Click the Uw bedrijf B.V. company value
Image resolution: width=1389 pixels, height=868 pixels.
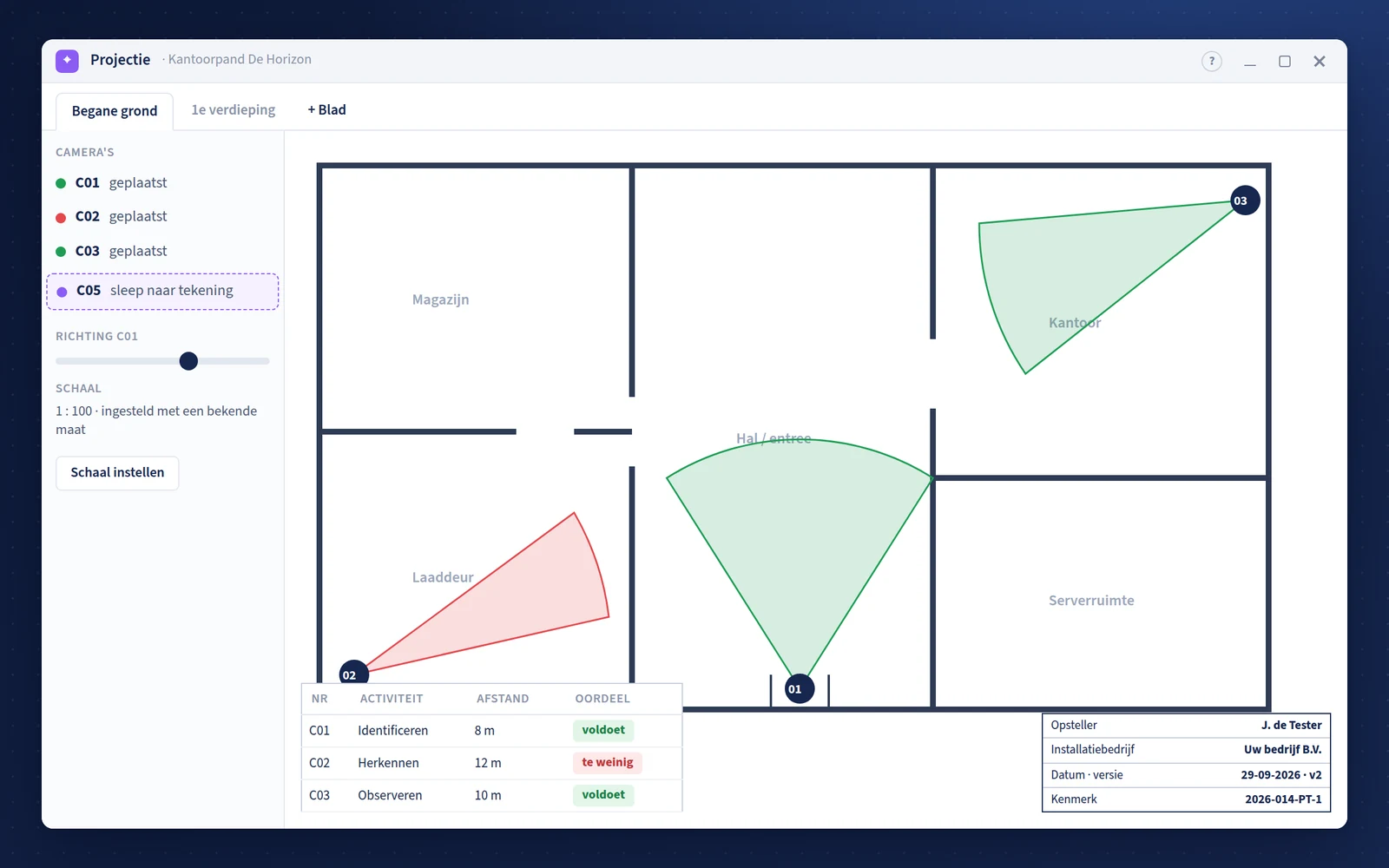[1283, 750]
